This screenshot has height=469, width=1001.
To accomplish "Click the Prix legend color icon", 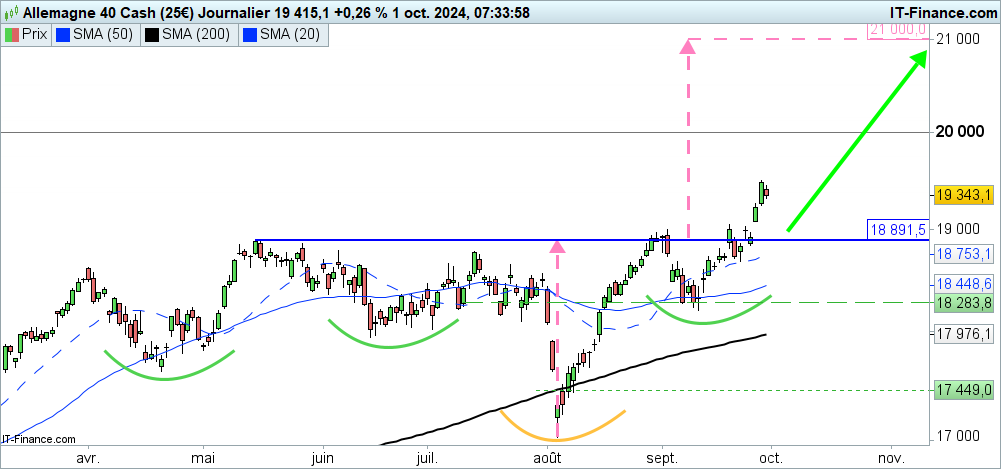I will click(12, 34).
